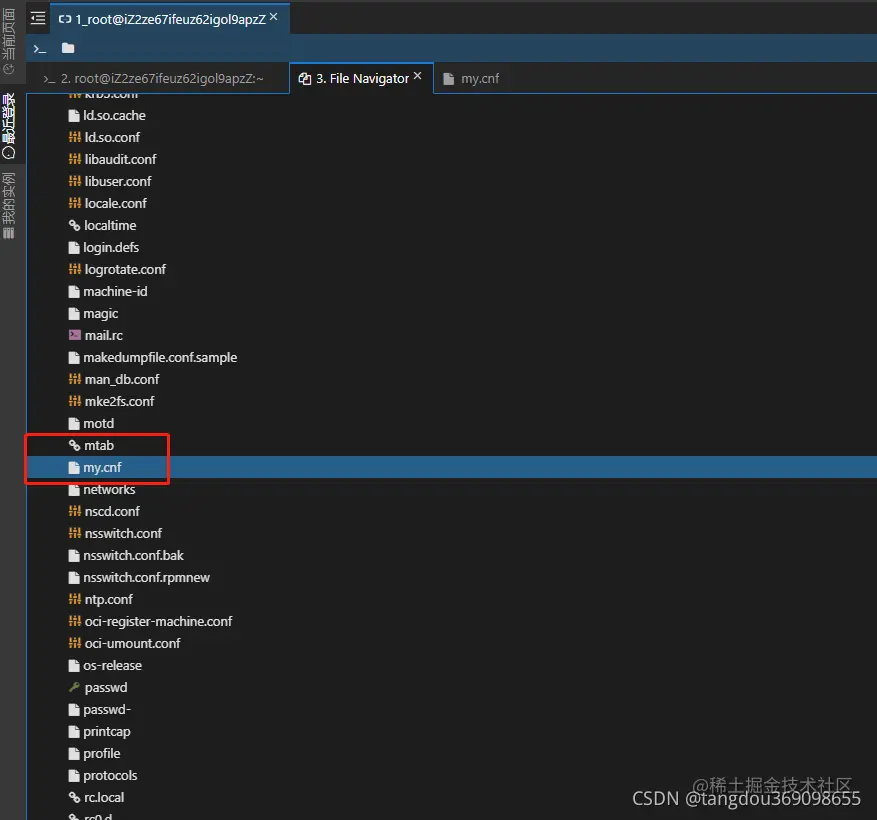This screenshot has height=820, width=877.
Task: Click the config icon beside oci-umount.conf
Action: pos(74,643)
